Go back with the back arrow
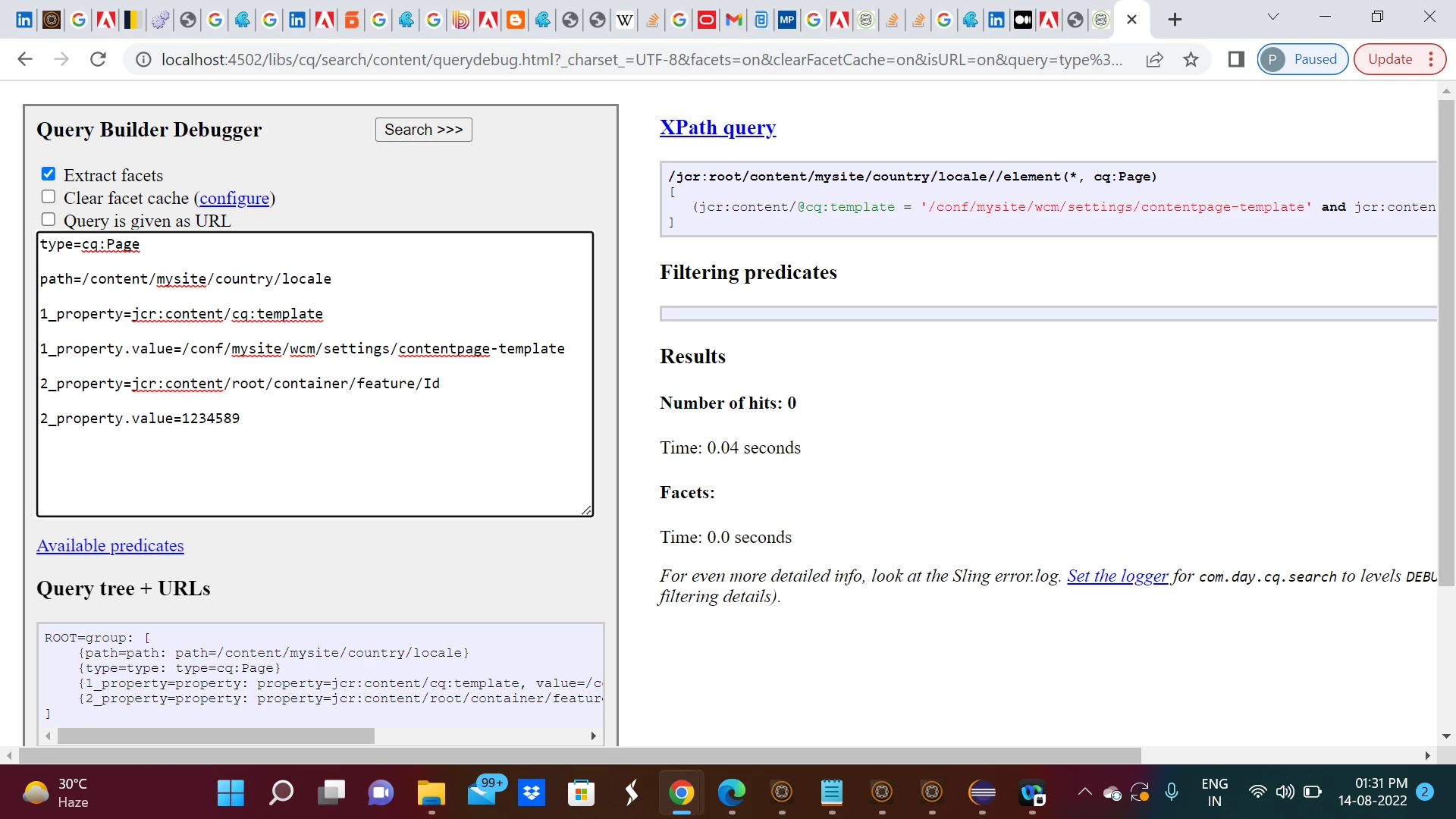This screenshot has width=1456, height=819. coord(25,59)
